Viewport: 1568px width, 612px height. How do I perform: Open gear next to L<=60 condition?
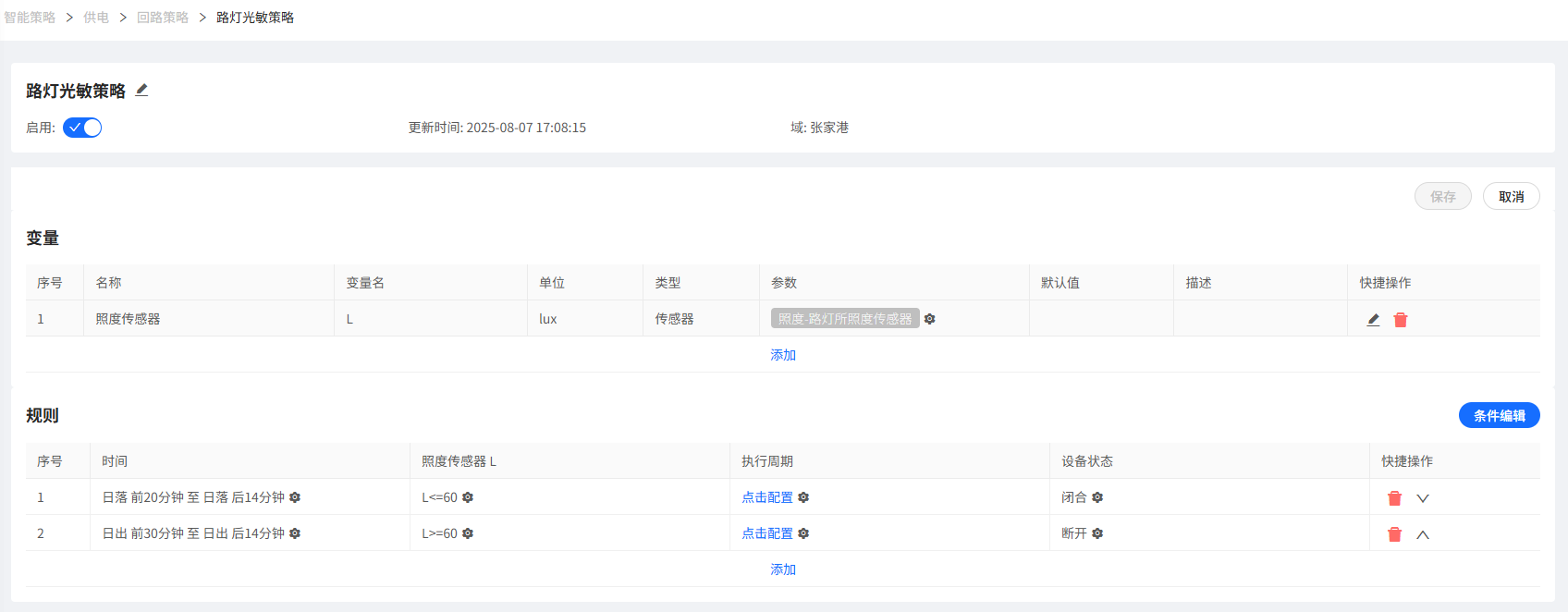468,497
